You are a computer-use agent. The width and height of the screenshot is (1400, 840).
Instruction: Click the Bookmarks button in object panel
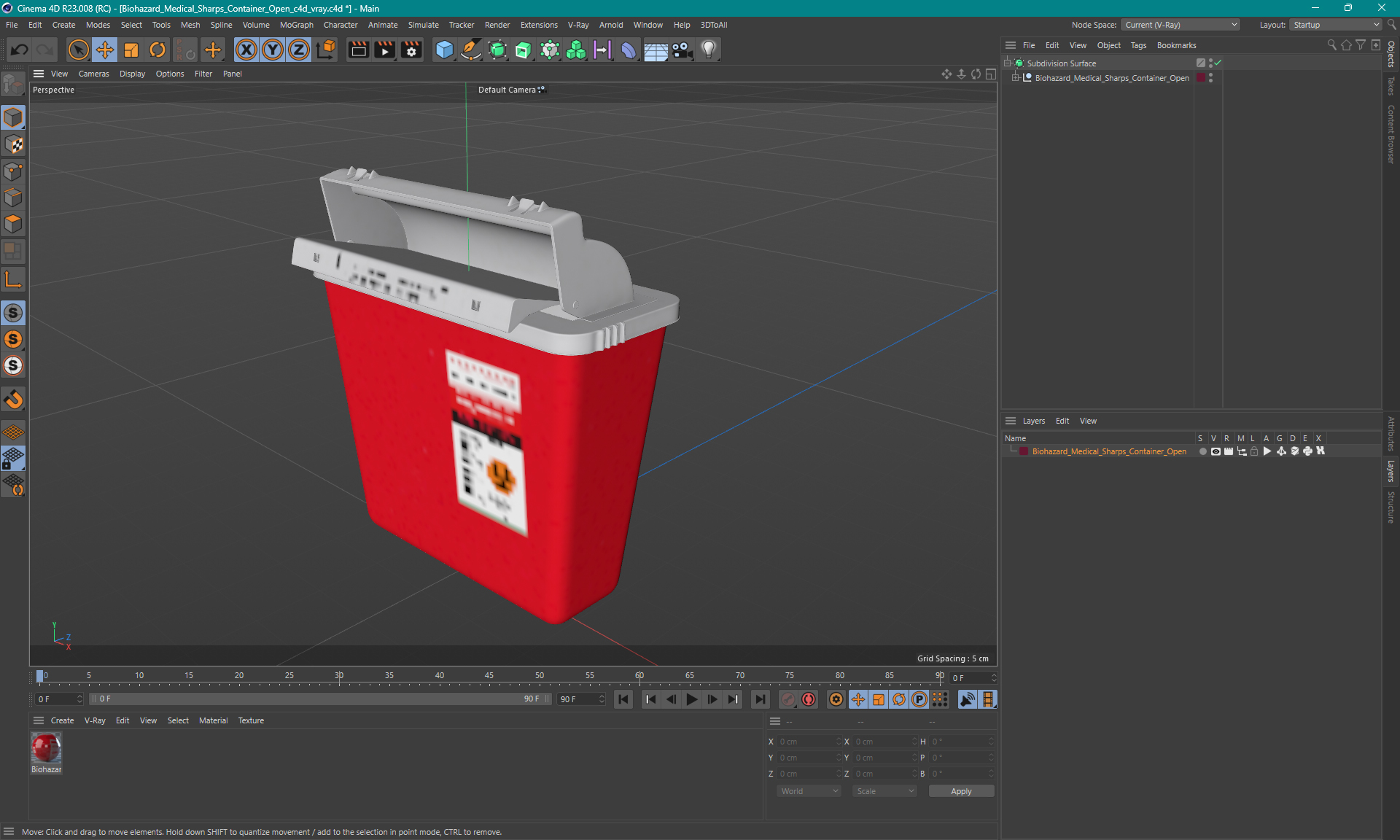(1176, 44)
